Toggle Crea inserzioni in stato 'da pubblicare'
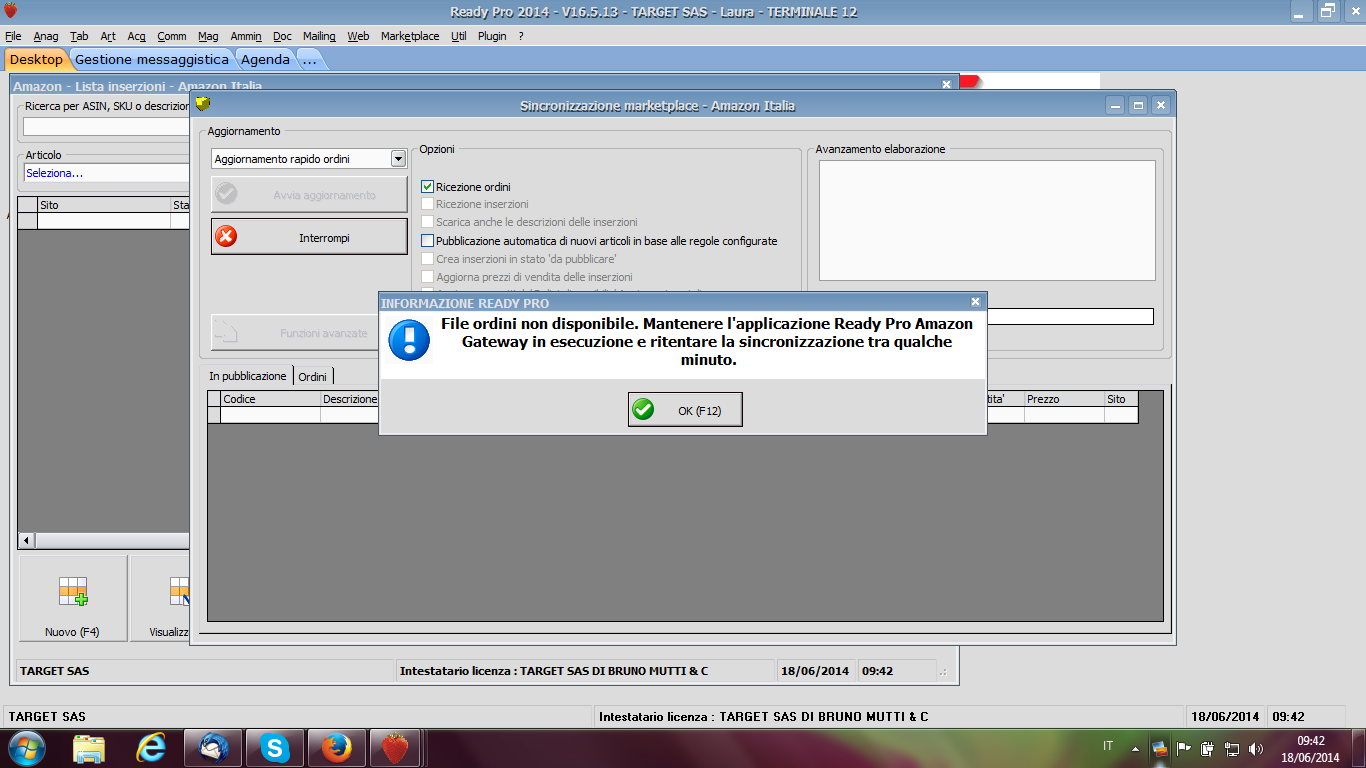Viewport: 1366px width, 768px height. coord(427,259)
